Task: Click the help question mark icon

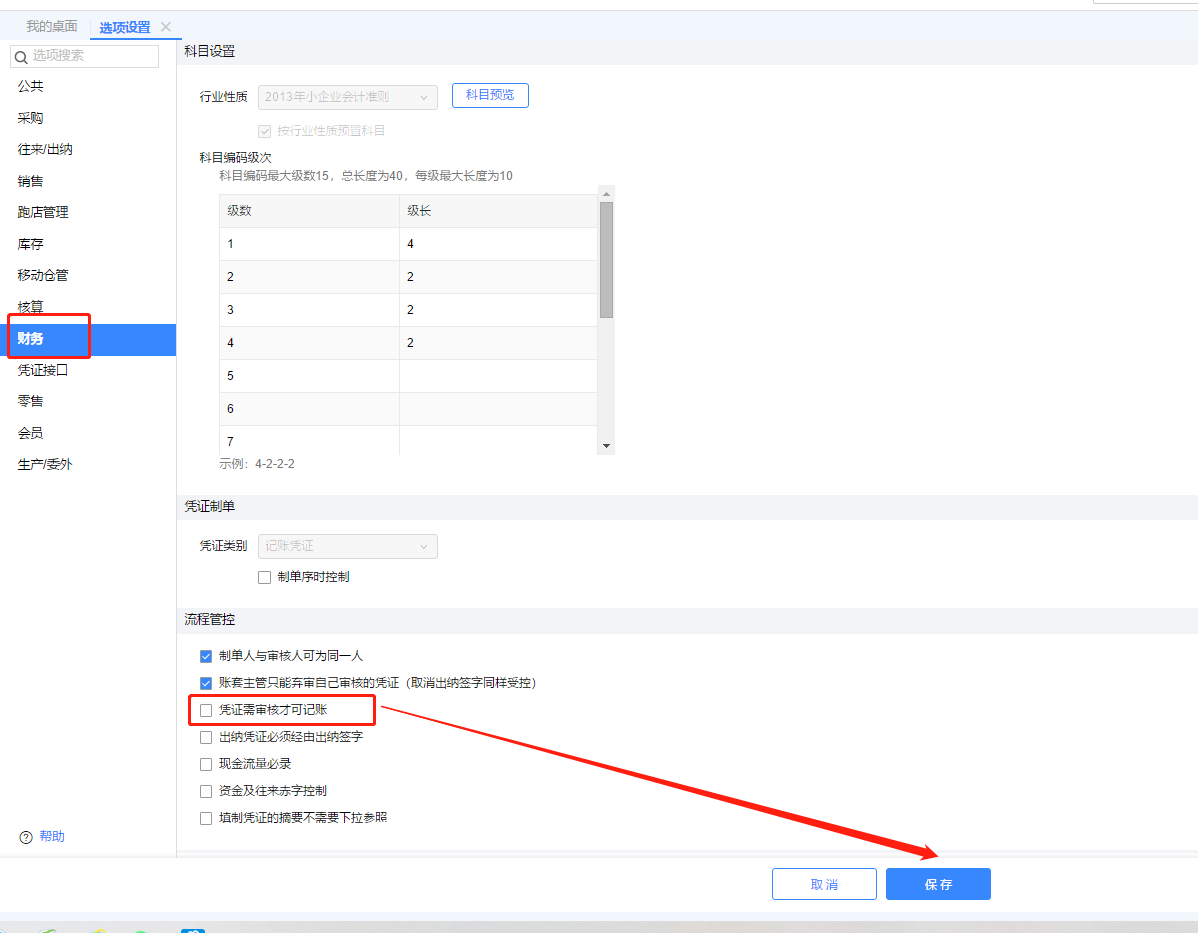Action: (26, 837)
